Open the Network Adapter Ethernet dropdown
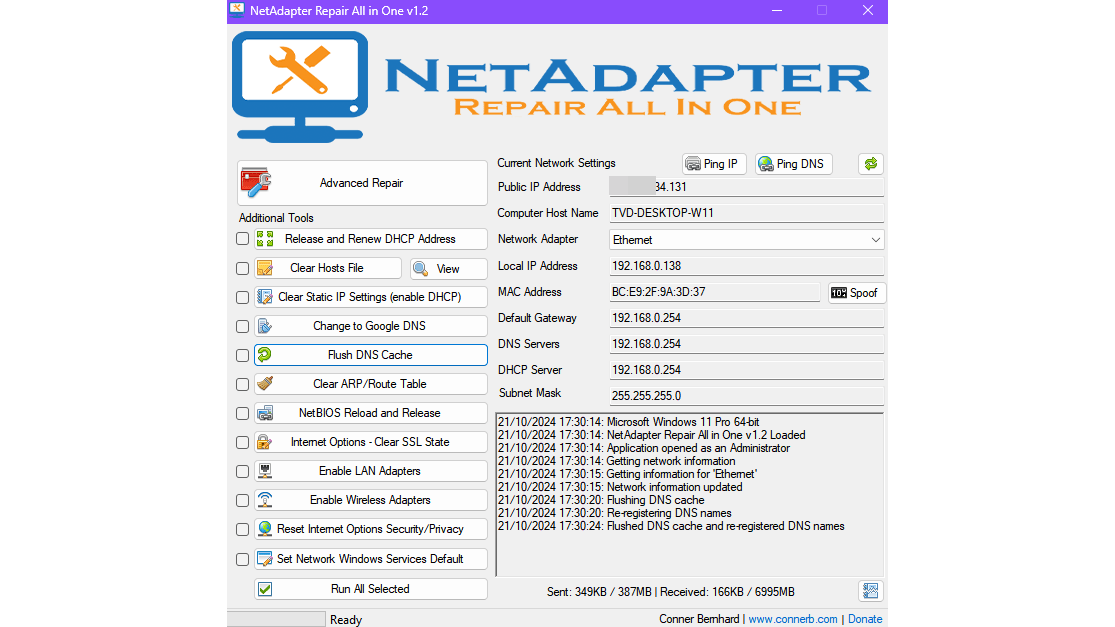 (747, 240)
